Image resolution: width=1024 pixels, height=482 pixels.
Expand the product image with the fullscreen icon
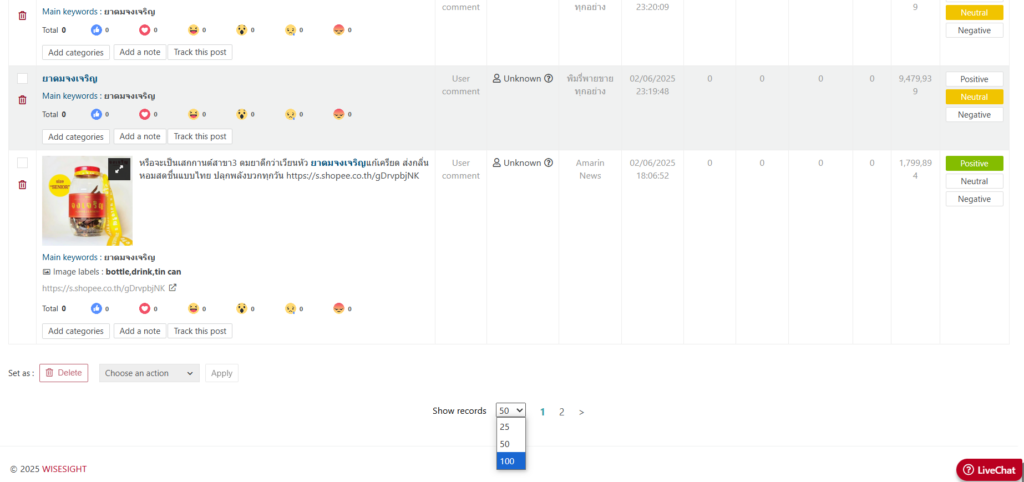(119, 168)
